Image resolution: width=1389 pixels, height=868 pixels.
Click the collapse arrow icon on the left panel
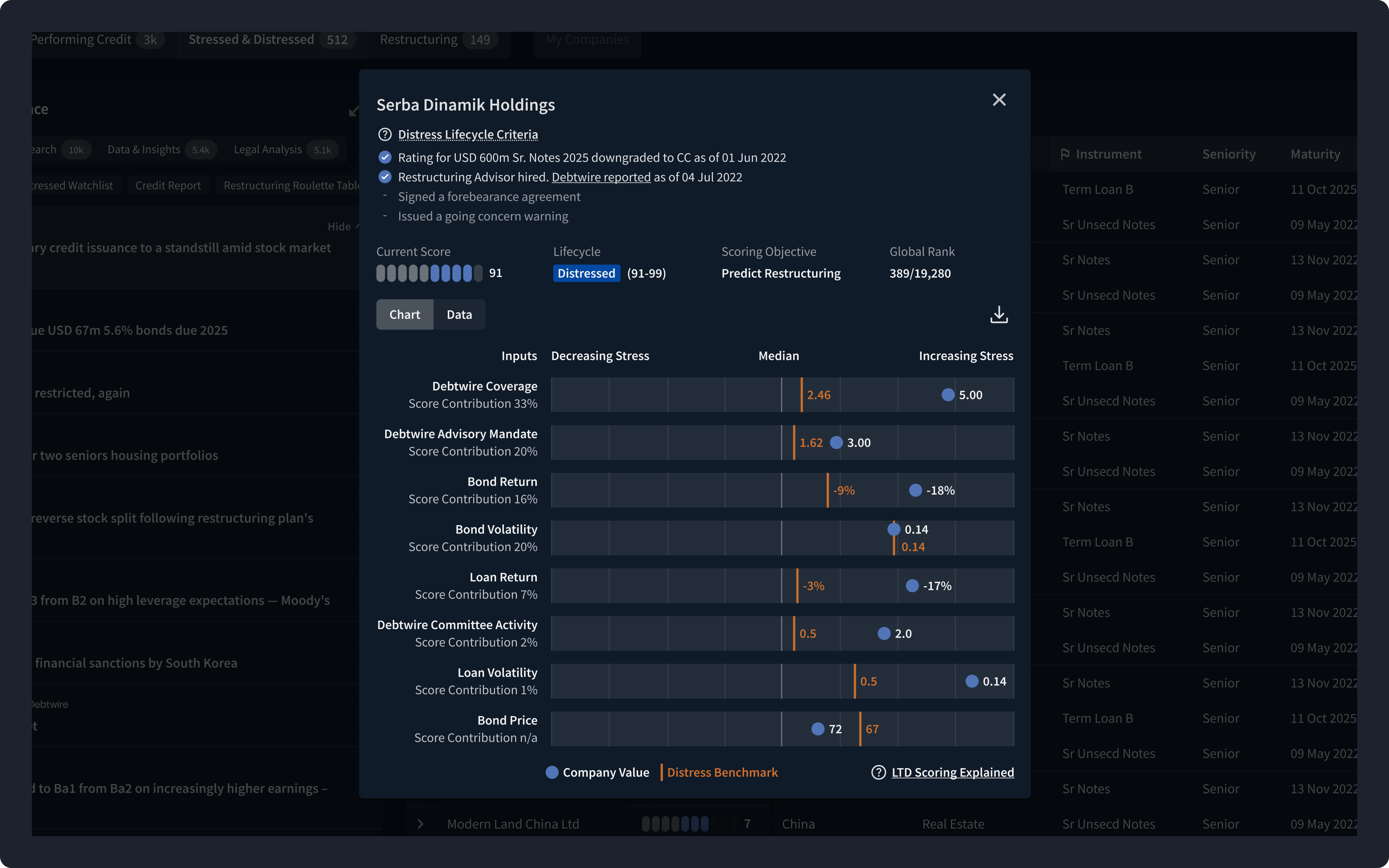point(354,111)
